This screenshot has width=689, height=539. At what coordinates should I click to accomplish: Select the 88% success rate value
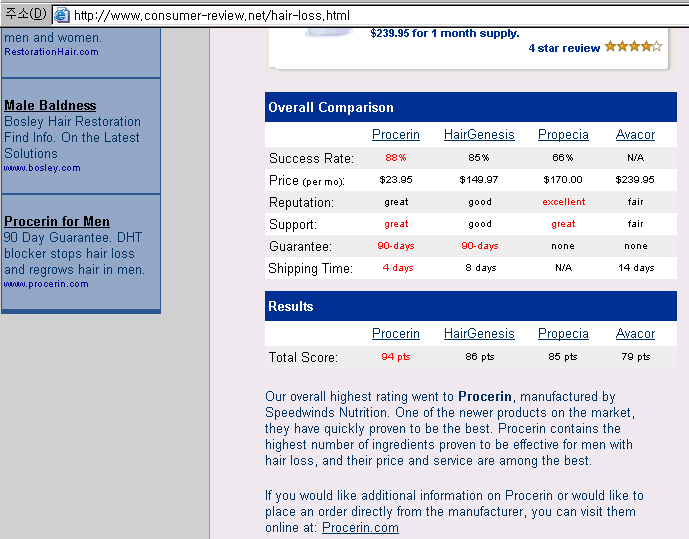(x=395, y=158)
